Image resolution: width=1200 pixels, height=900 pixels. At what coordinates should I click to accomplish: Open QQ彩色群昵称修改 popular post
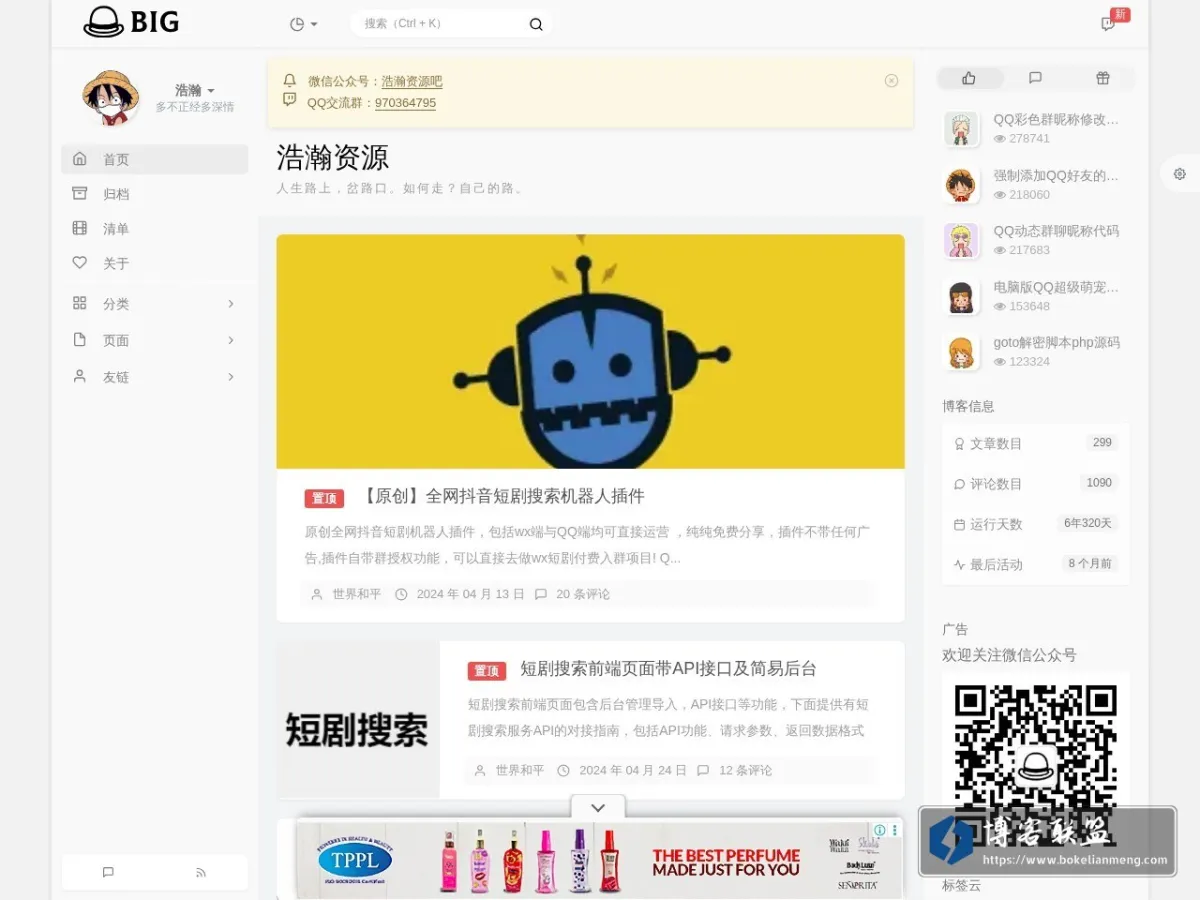pyautogui.click(x=1056, y=119)
